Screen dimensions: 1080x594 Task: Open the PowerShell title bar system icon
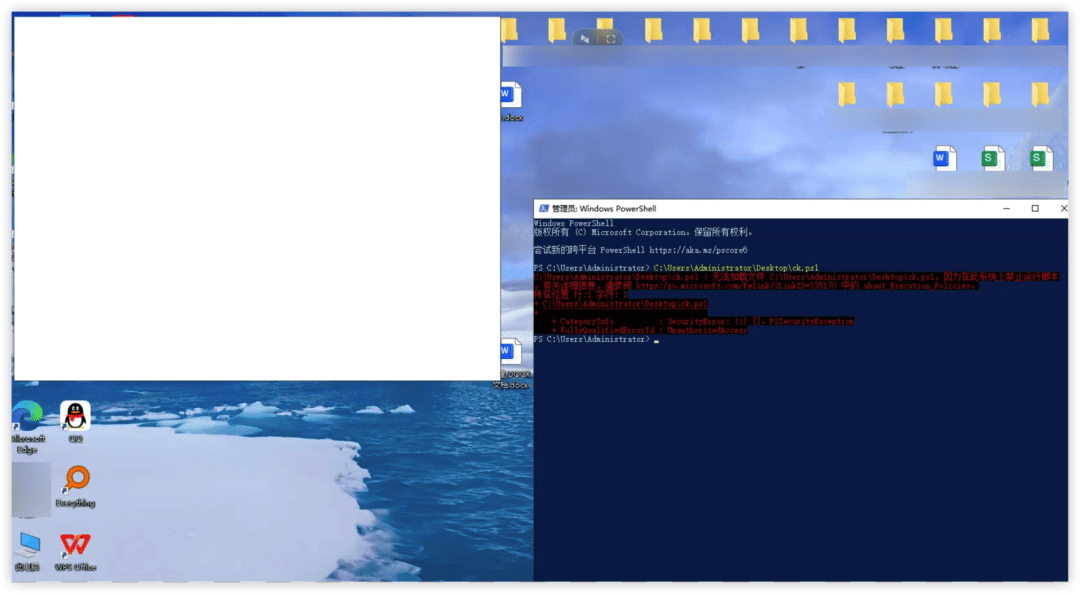pos(543,208)
